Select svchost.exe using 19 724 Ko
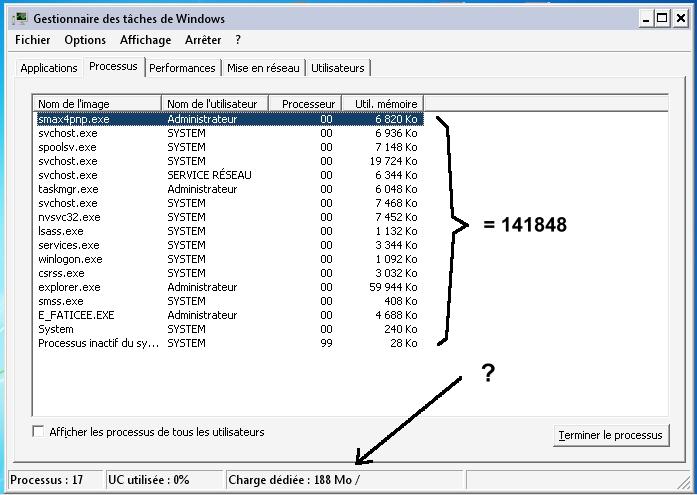 229,161
